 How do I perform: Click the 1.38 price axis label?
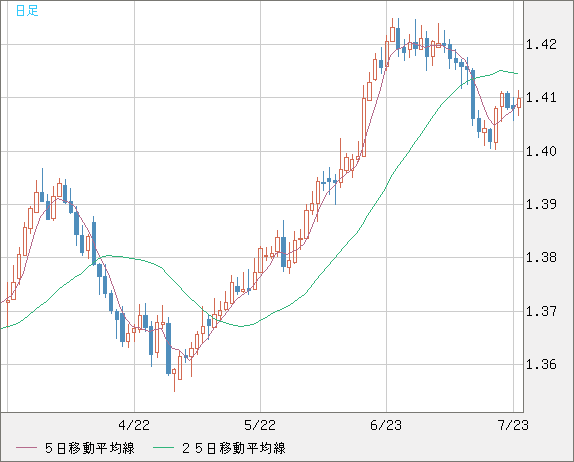coord(541,258)
